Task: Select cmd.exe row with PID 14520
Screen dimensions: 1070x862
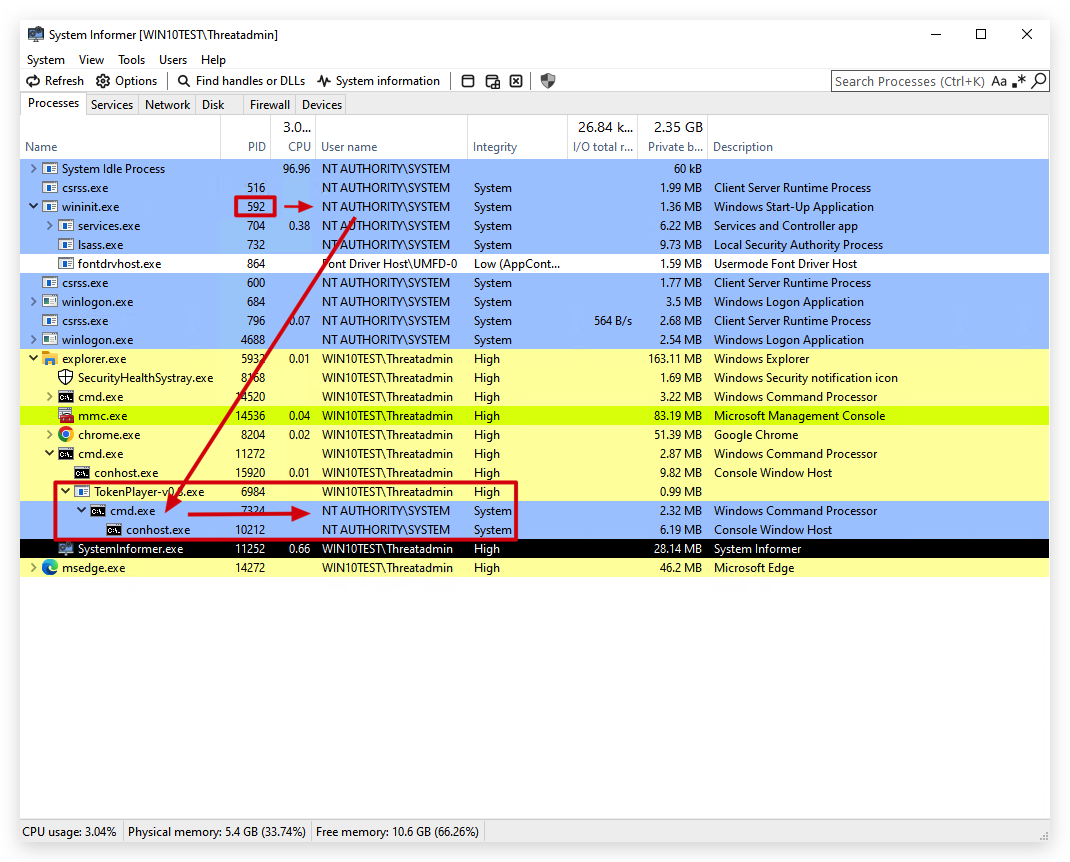Action: [534, 397]
